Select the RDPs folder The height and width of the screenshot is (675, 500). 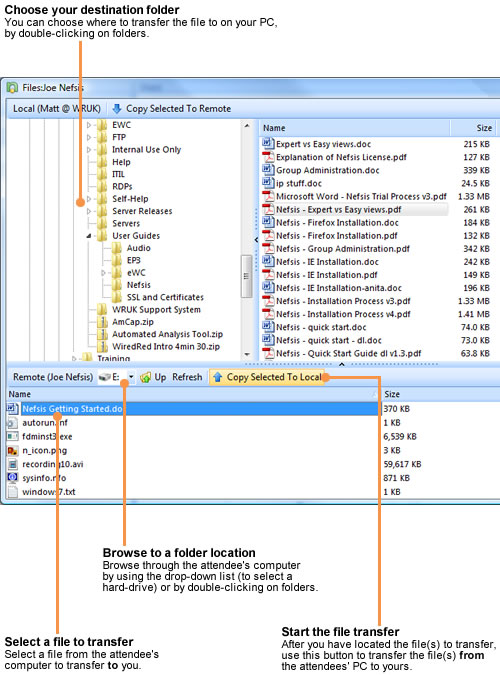coord(122,187)
